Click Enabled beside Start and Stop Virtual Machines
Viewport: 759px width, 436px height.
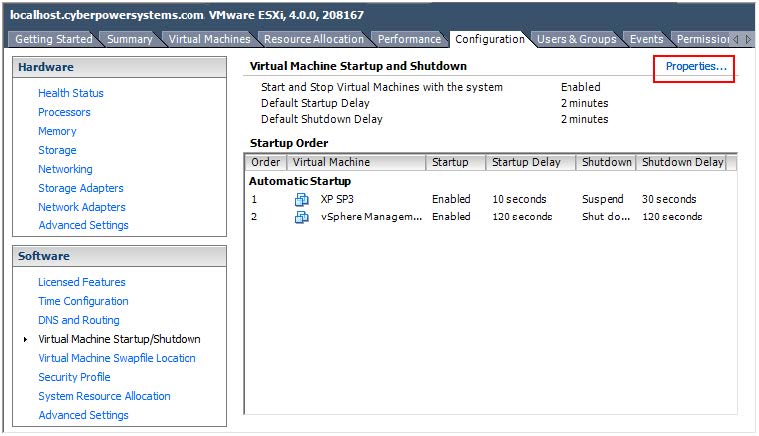point(580,87)
